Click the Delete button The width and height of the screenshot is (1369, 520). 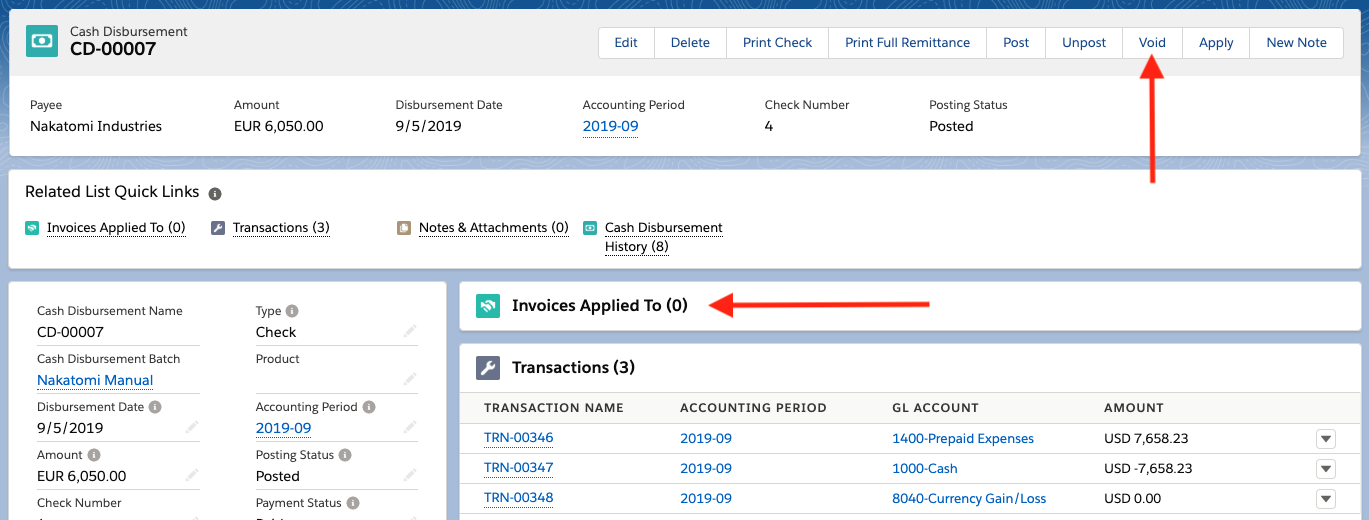[x=690, y=43]
